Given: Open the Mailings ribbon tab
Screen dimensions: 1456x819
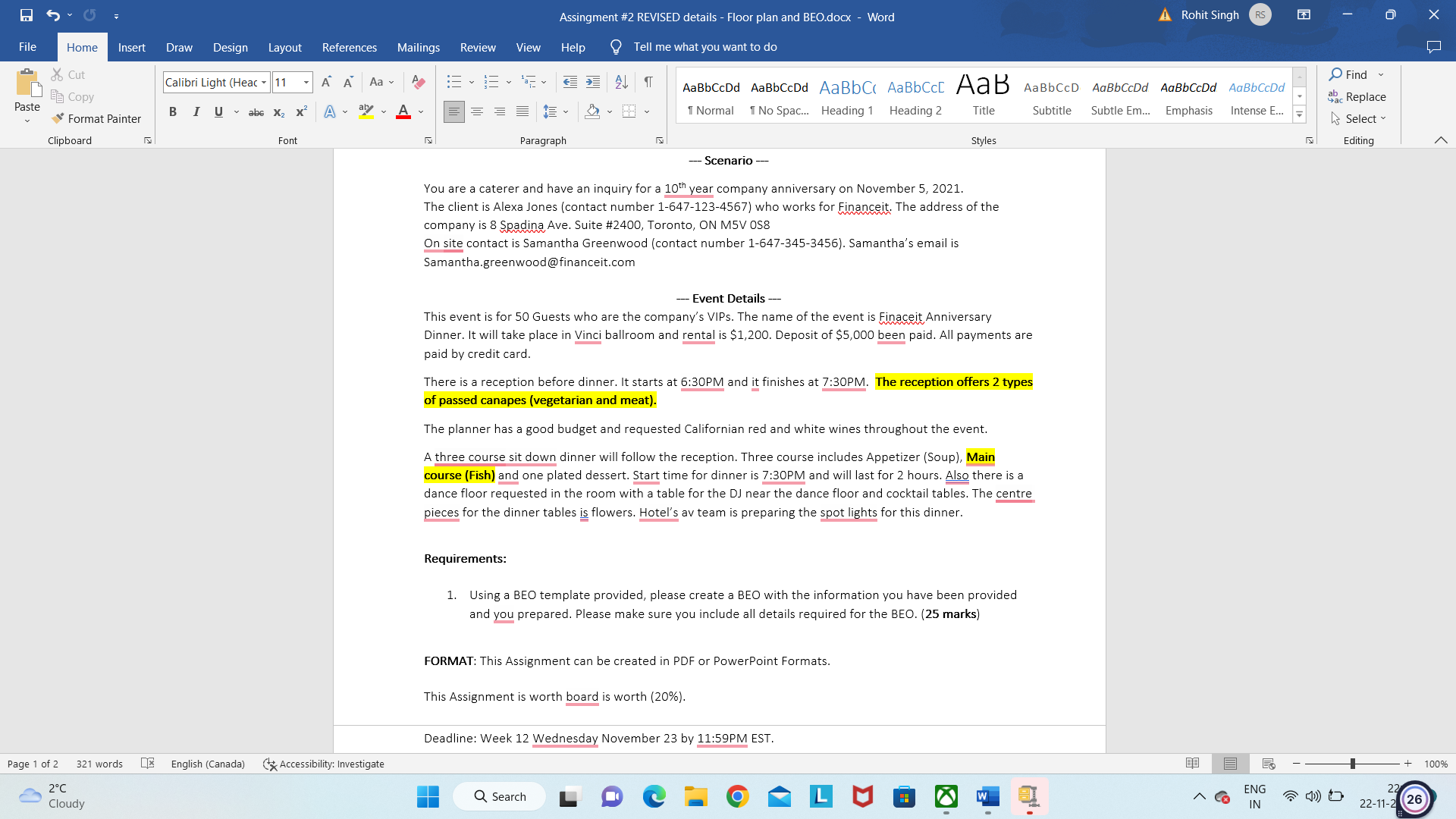Looking at the screenshot, I should click(x=418, y=47).
